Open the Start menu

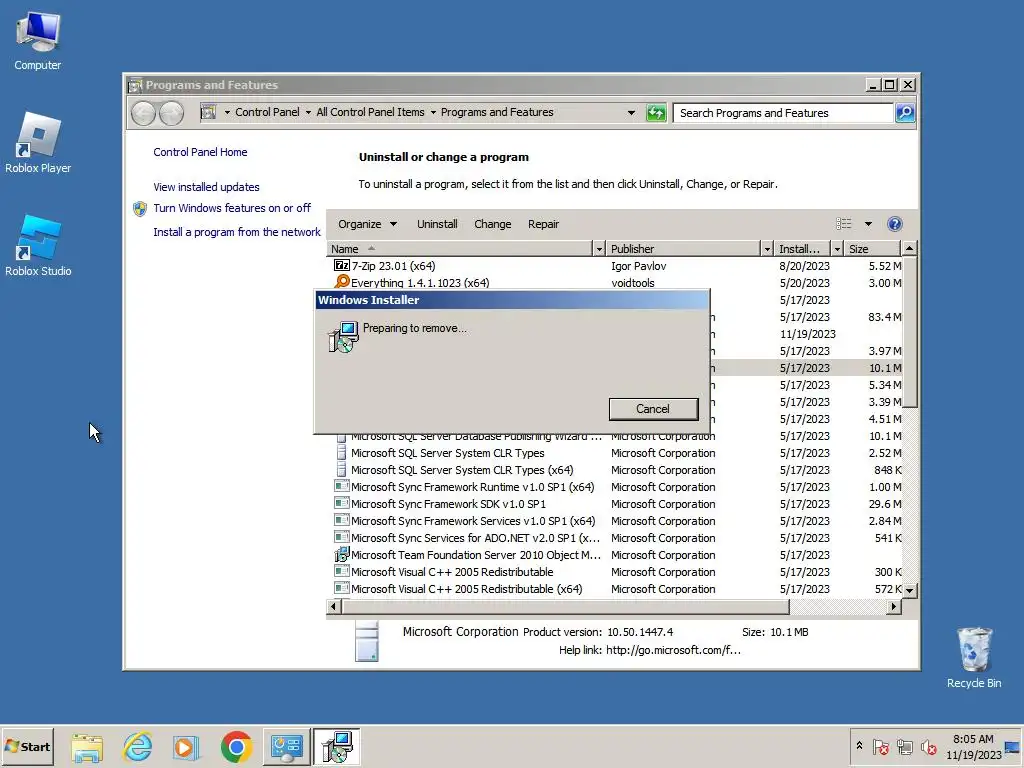pos(27,747)
